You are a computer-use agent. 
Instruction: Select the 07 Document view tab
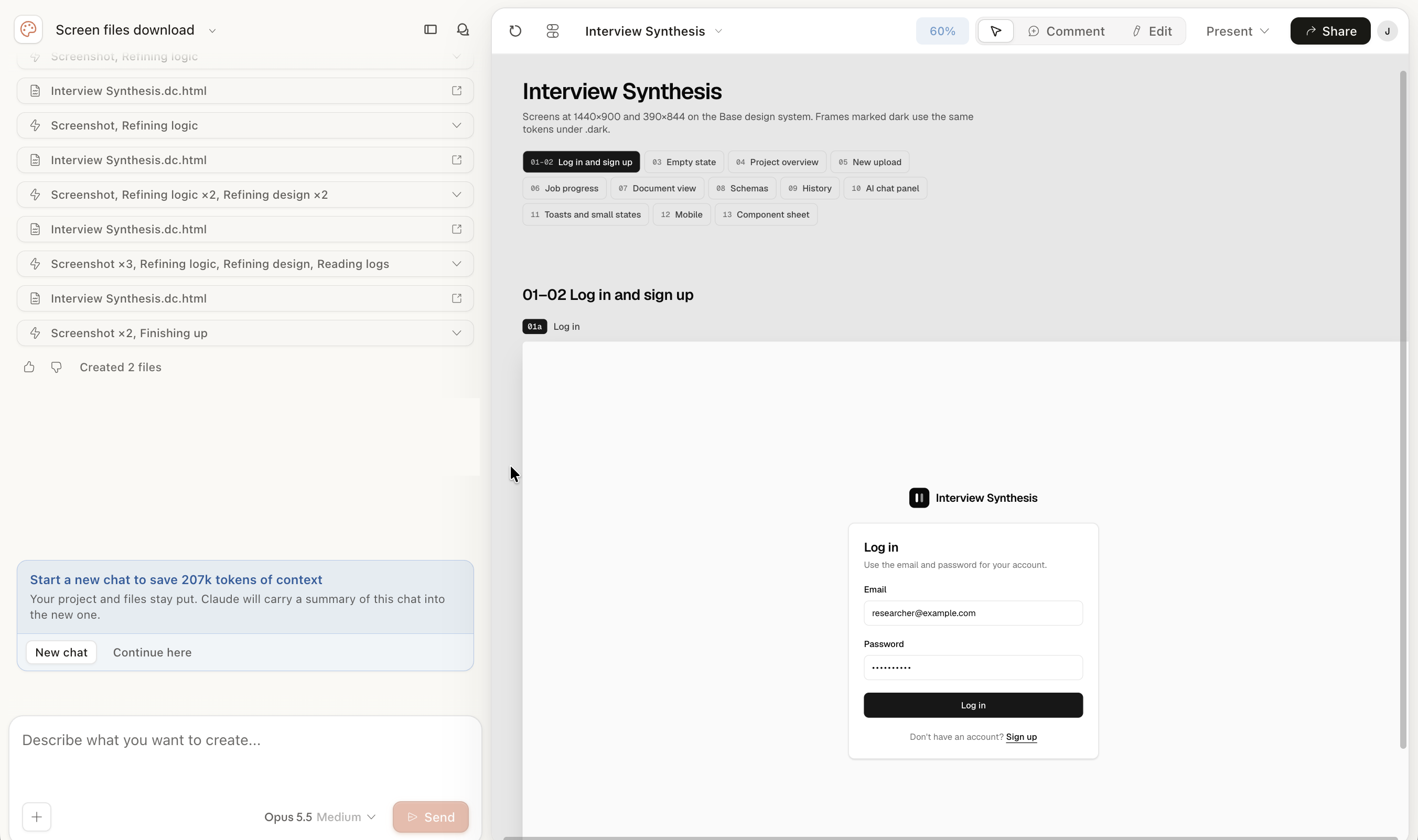pos(657,188)
